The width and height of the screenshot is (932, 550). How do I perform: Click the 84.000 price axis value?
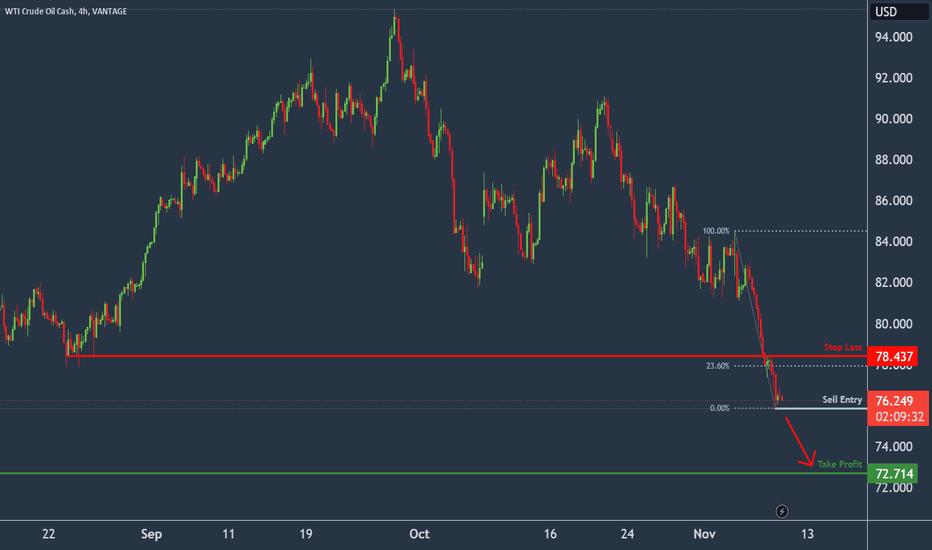point(893,242)
